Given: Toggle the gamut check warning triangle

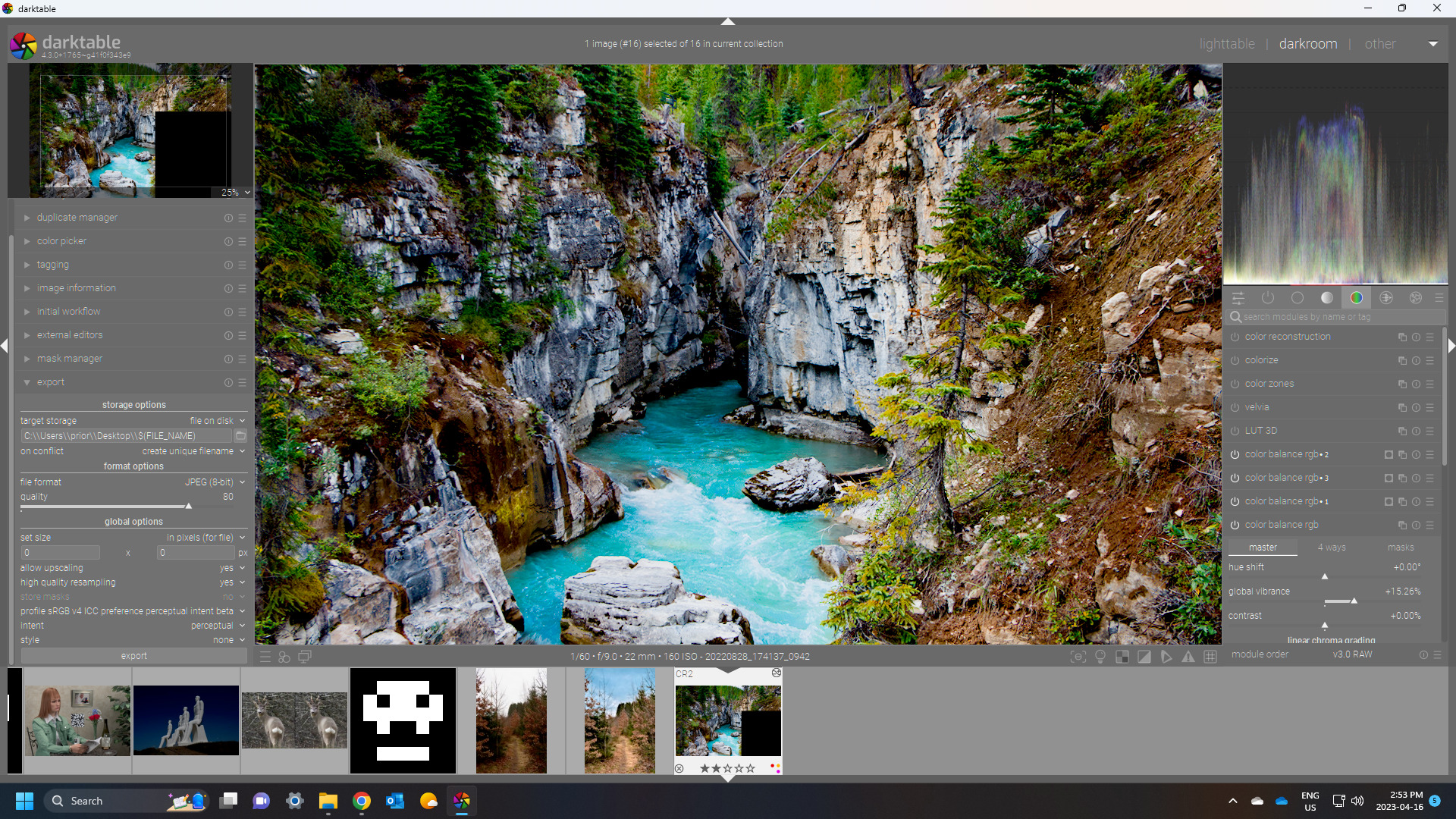Looking at the screenshot, I should pos(1188,657).
